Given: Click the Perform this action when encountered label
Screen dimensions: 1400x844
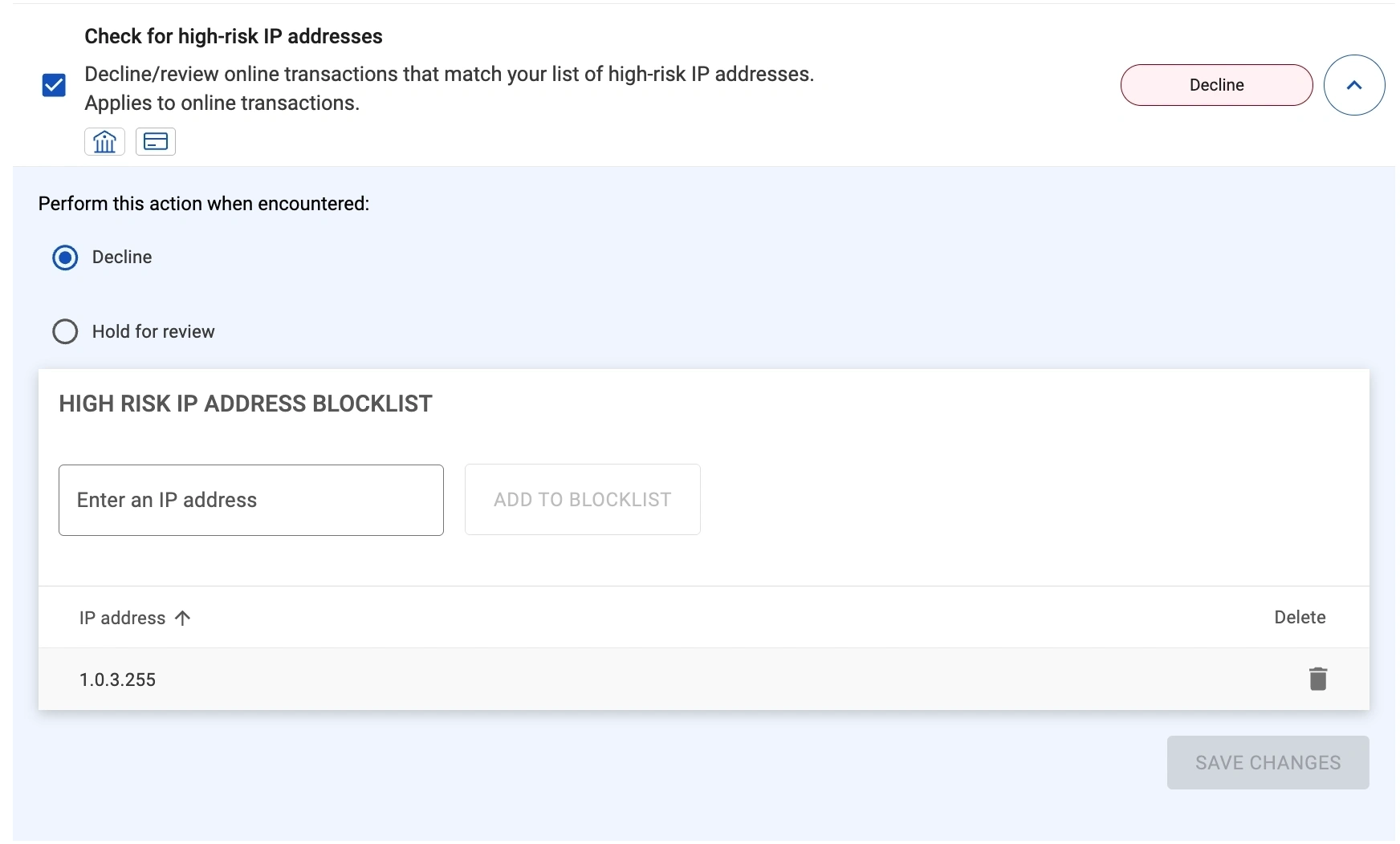Looking at the screenshot, I should click(204, 204).
